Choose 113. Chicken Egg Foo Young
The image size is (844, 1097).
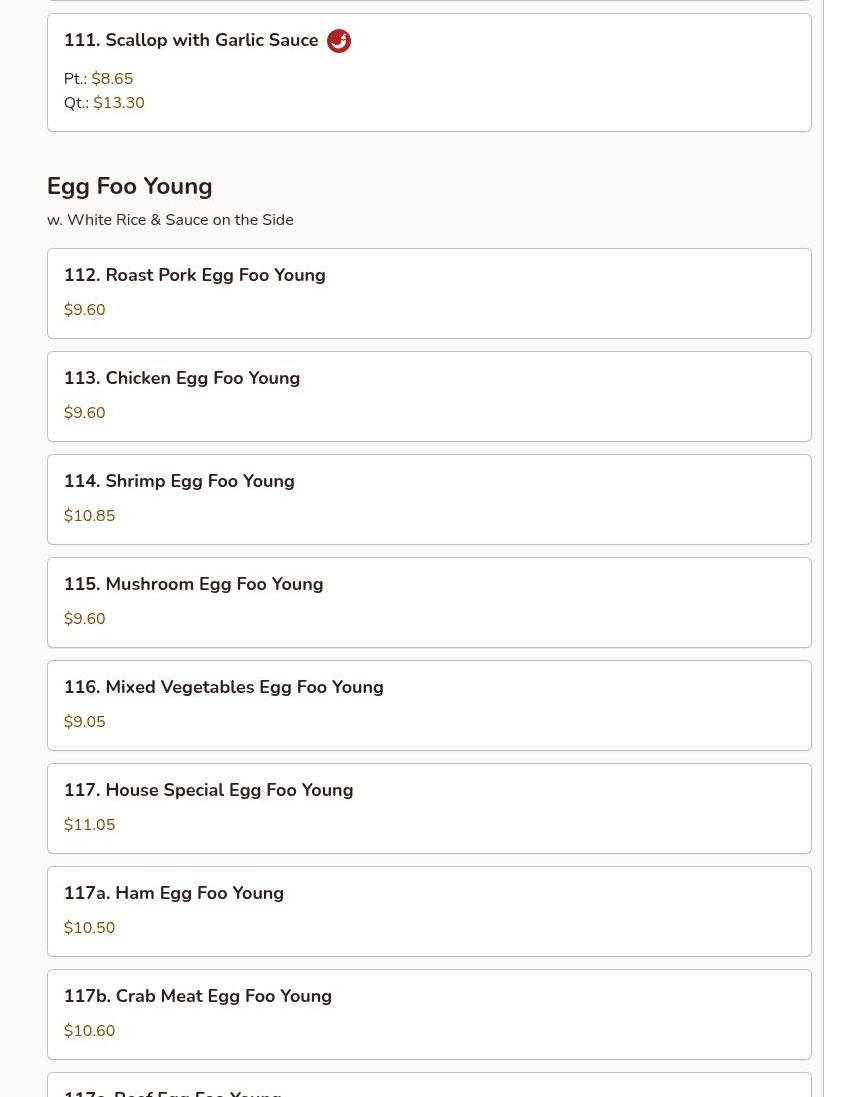(429, 396)
